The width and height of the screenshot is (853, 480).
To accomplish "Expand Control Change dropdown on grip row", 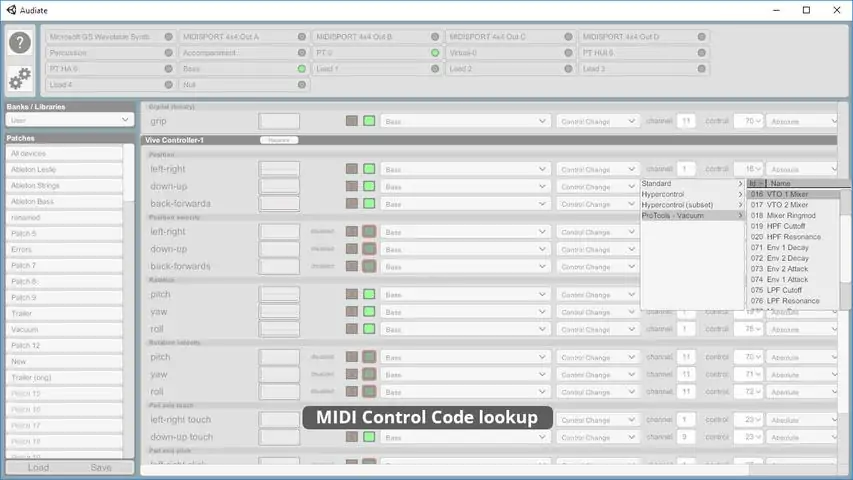I will pos(597,121).
